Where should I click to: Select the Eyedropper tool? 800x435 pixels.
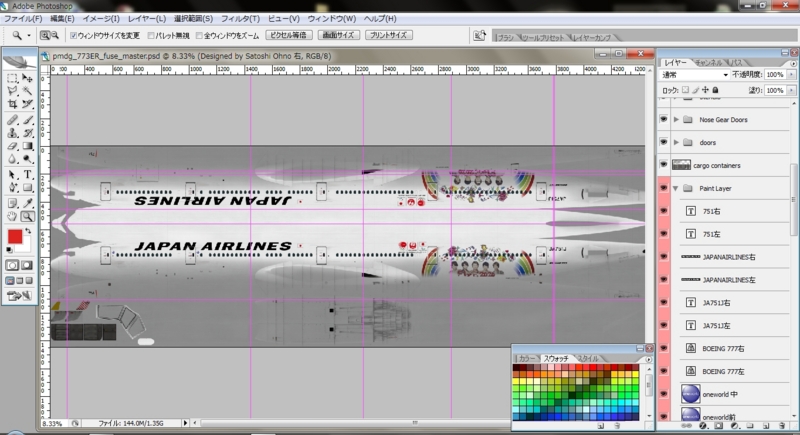pyautogui.click(x=28, y=203)
